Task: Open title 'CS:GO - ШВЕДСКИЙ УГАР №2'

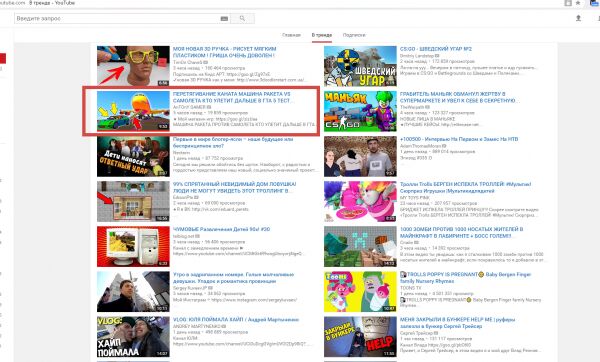Action: [436, 49]
